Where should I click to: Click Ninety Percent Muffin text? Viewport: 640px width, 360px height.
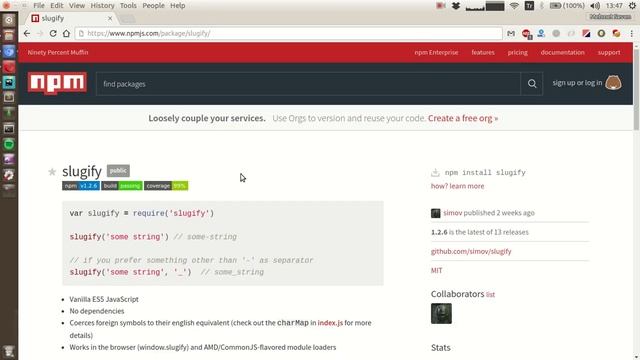tap(58, 52)
